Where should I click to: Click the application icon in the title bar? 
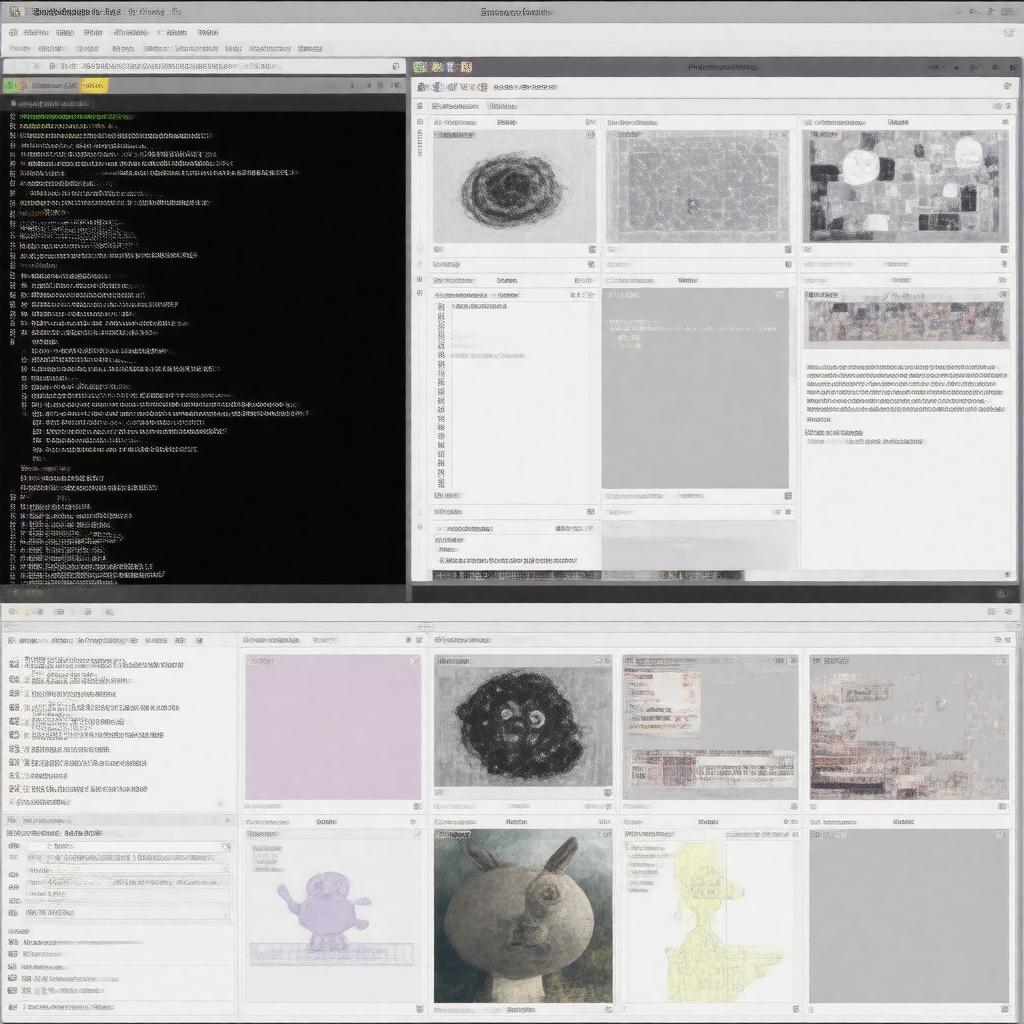14,11
